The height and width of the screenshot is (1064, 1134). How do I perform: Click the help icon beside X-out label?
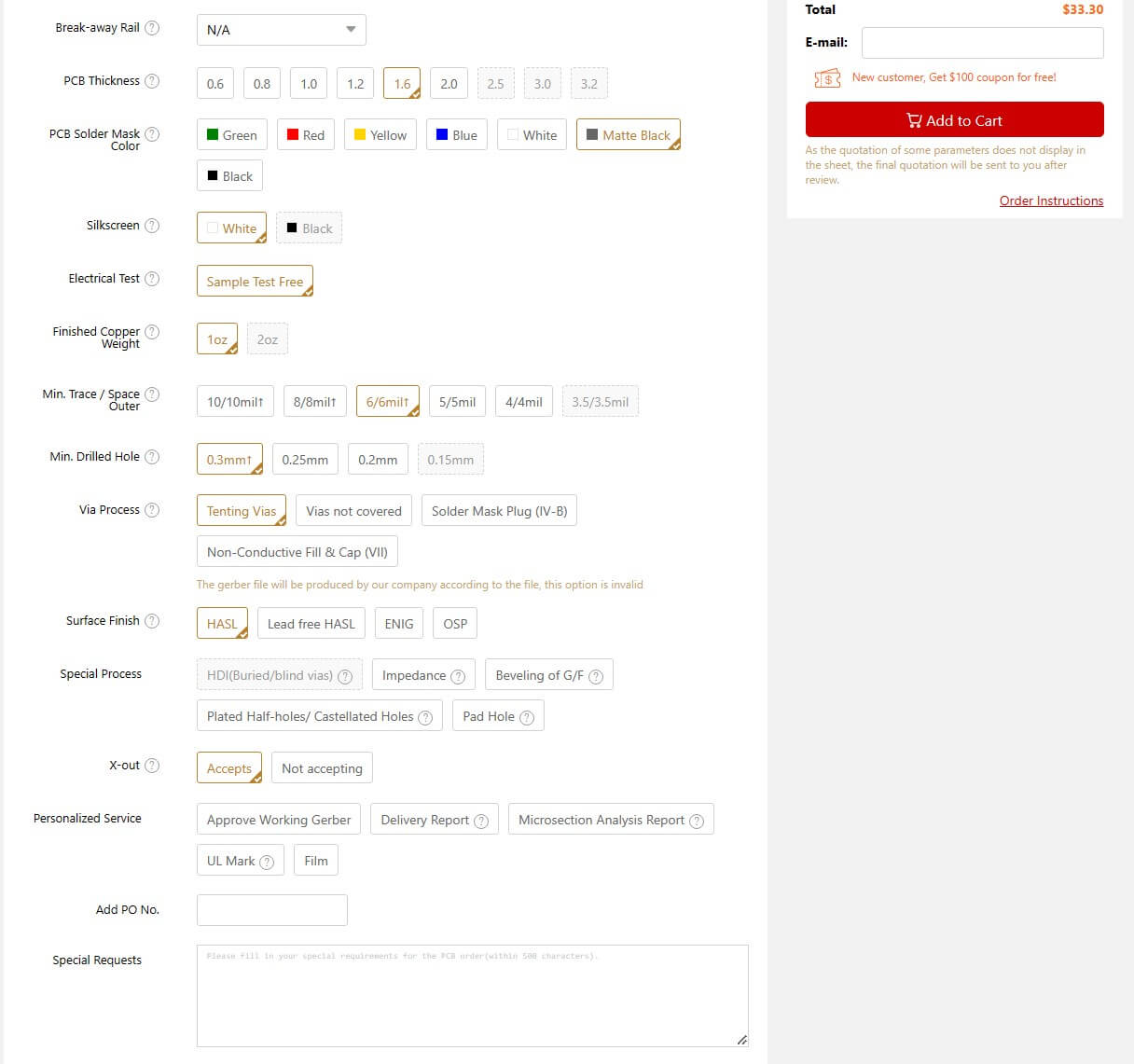coord(152,766)
